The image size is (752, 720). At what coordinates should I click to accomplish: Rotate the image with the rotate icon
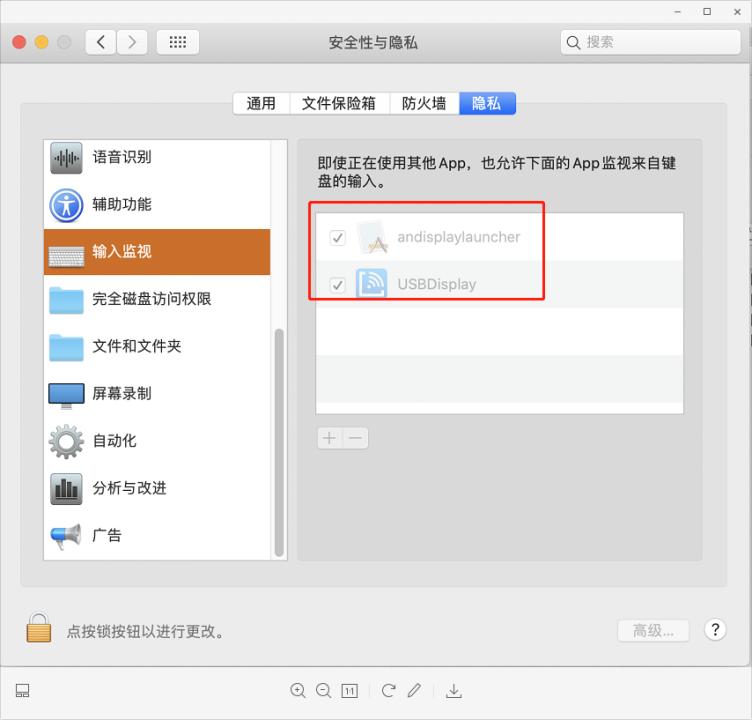pos(388,690)
